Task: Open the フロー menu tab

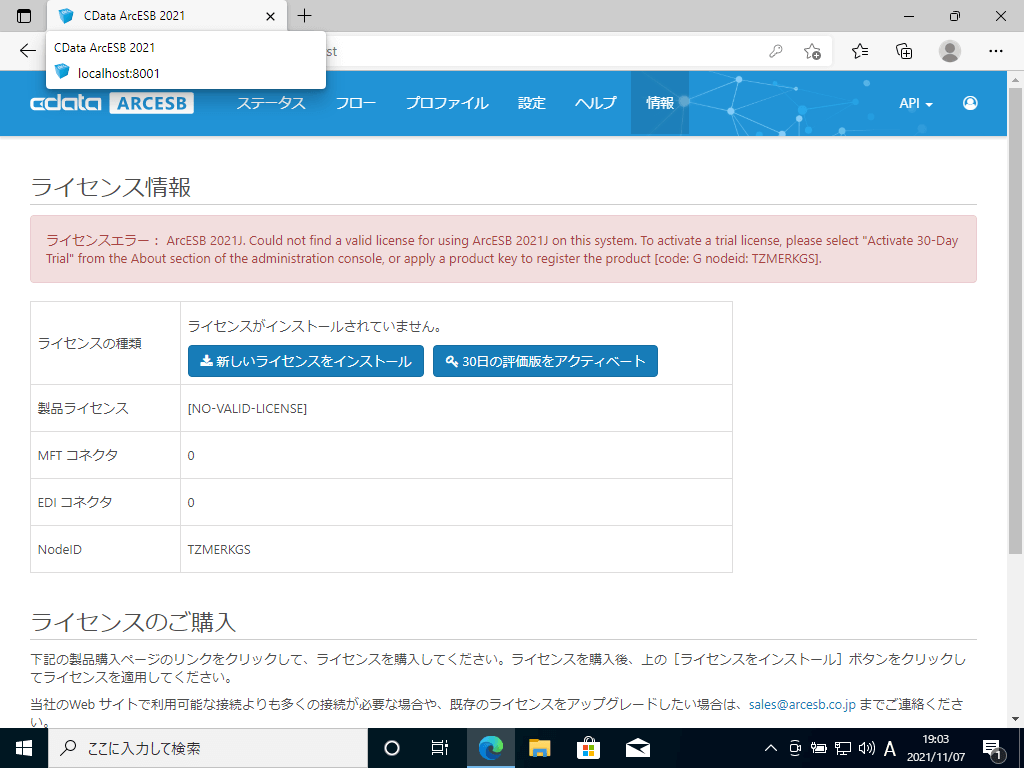Action: (x=356, y=103)
